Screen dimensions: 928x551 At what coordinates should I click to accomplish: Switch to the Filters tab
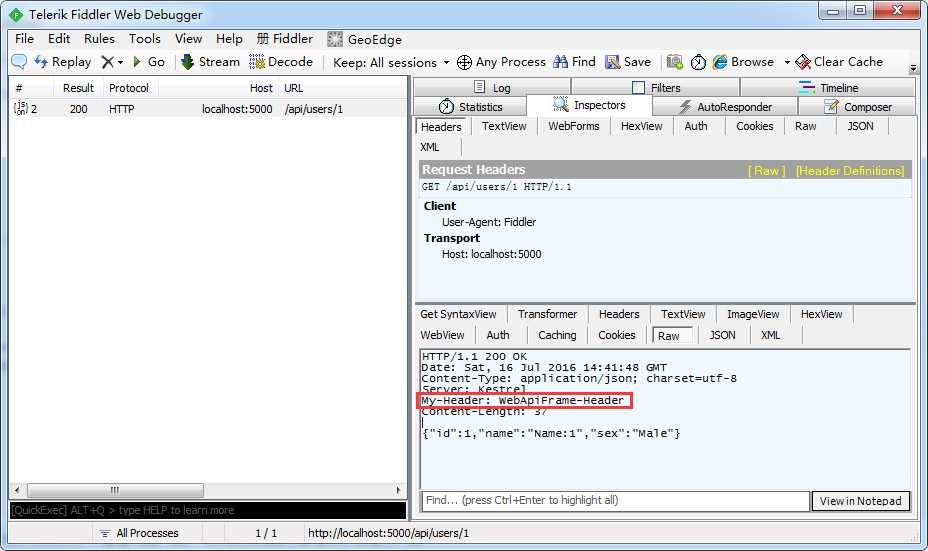pyautogui.click(x=656, y=88)
